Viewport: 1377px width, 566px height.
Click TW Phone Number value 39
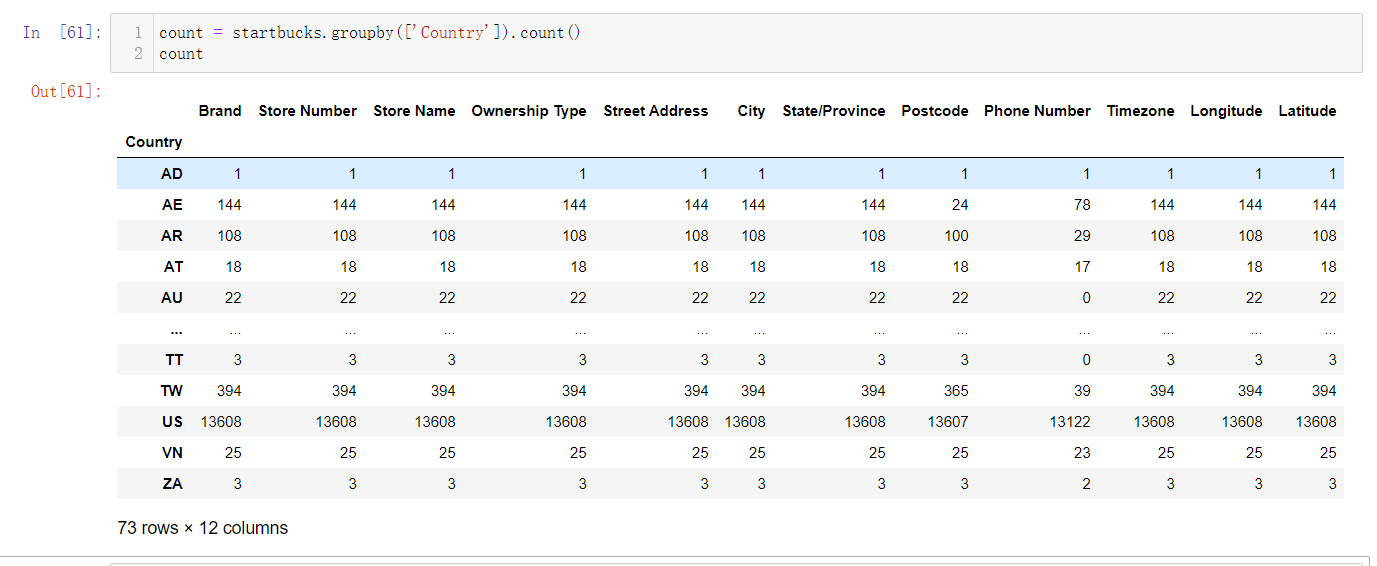coord(1082,391)
